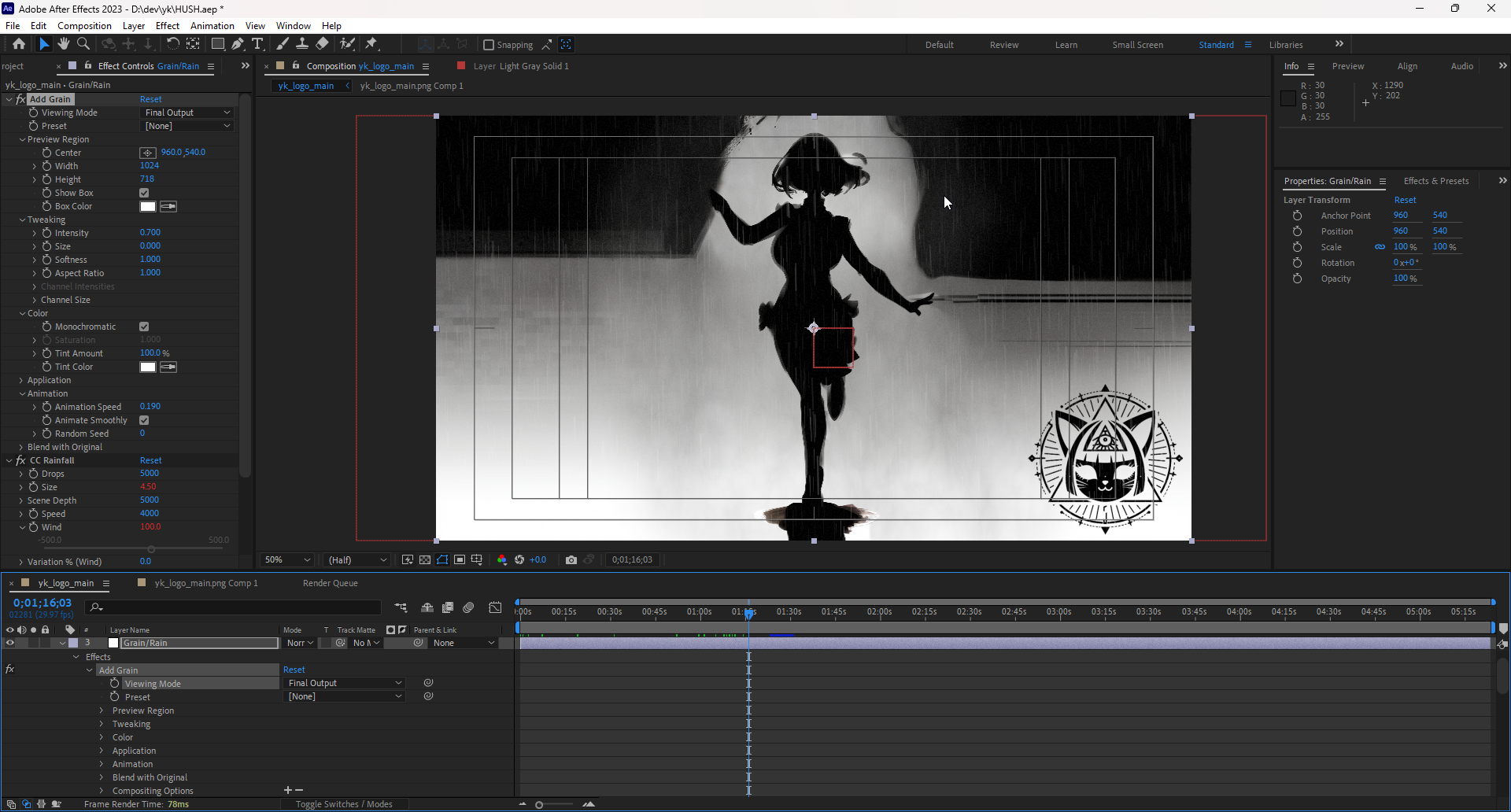Expand the Application property group
The width and height of the screenshot is (1511, 812).
(21, 380)
